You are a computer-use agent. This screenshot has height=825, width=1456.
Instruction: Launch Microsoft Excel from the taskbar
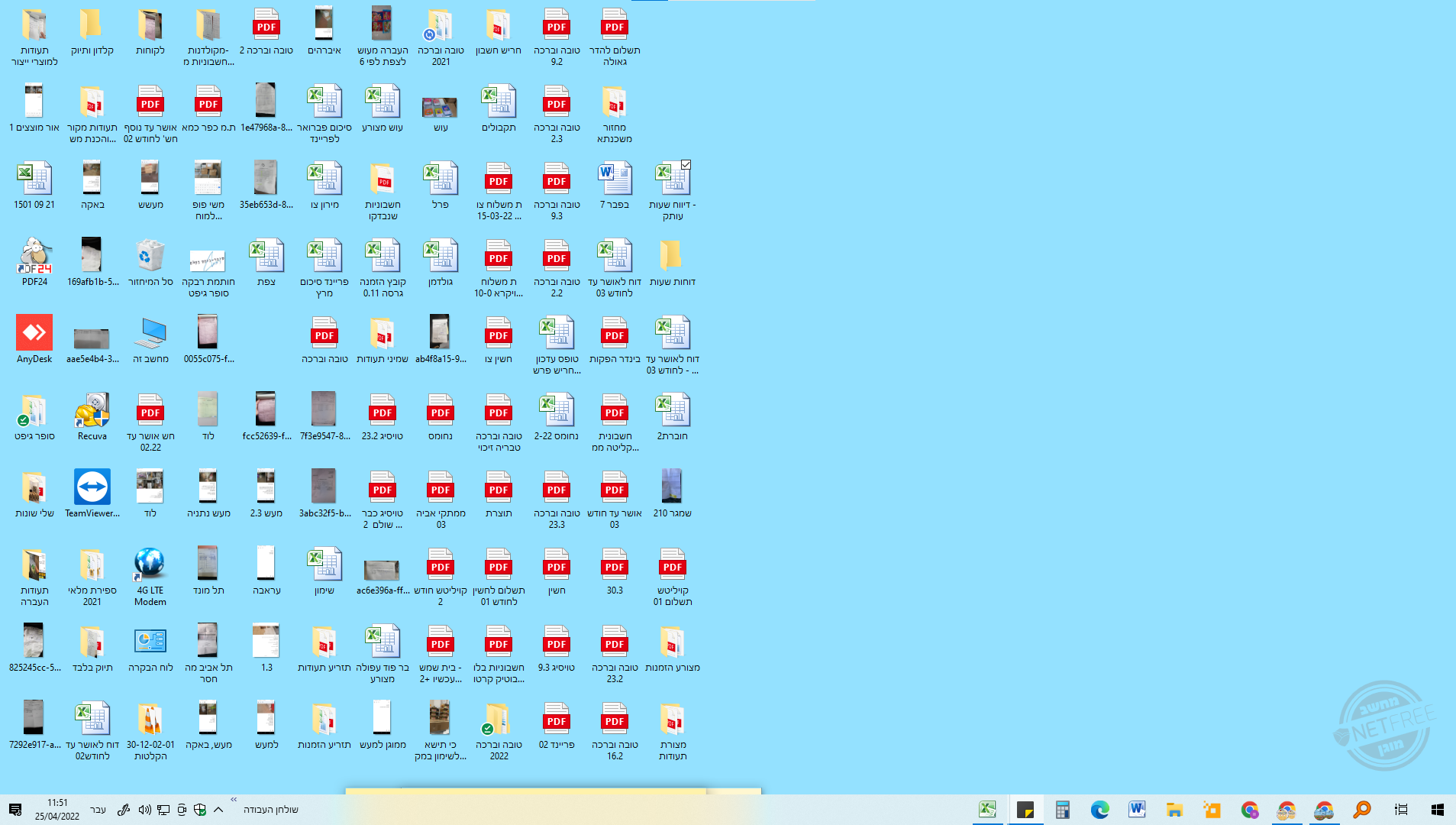pos(987,809)
